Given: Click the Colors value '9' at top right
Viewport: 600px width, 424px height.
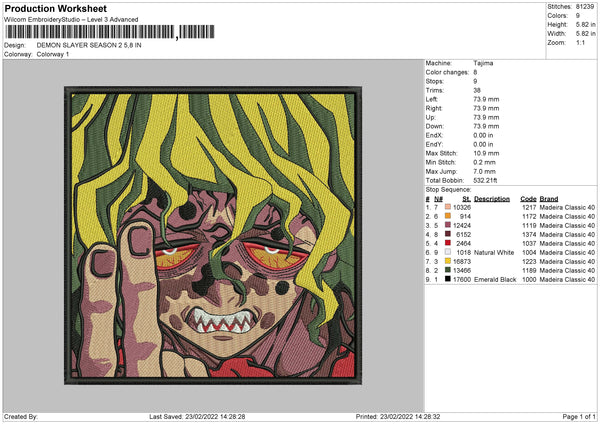Looking at the screenshot, I should pyautogui.click(x=578, y=16).
